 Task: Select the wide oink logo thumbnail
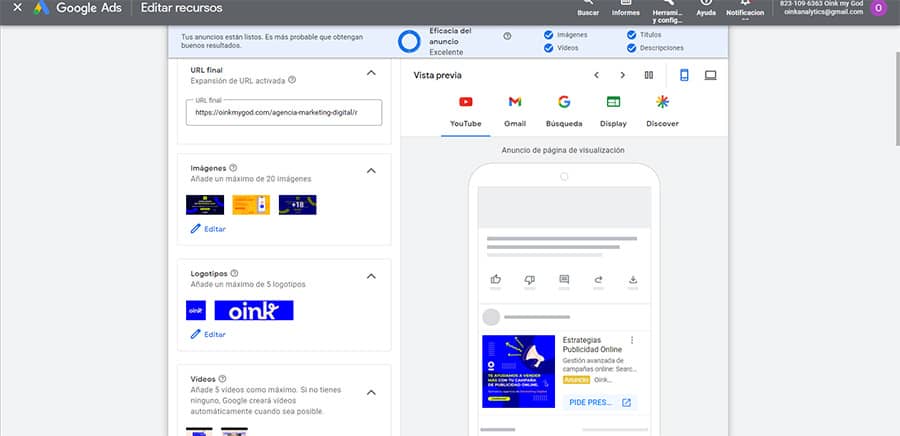point(254,310)
